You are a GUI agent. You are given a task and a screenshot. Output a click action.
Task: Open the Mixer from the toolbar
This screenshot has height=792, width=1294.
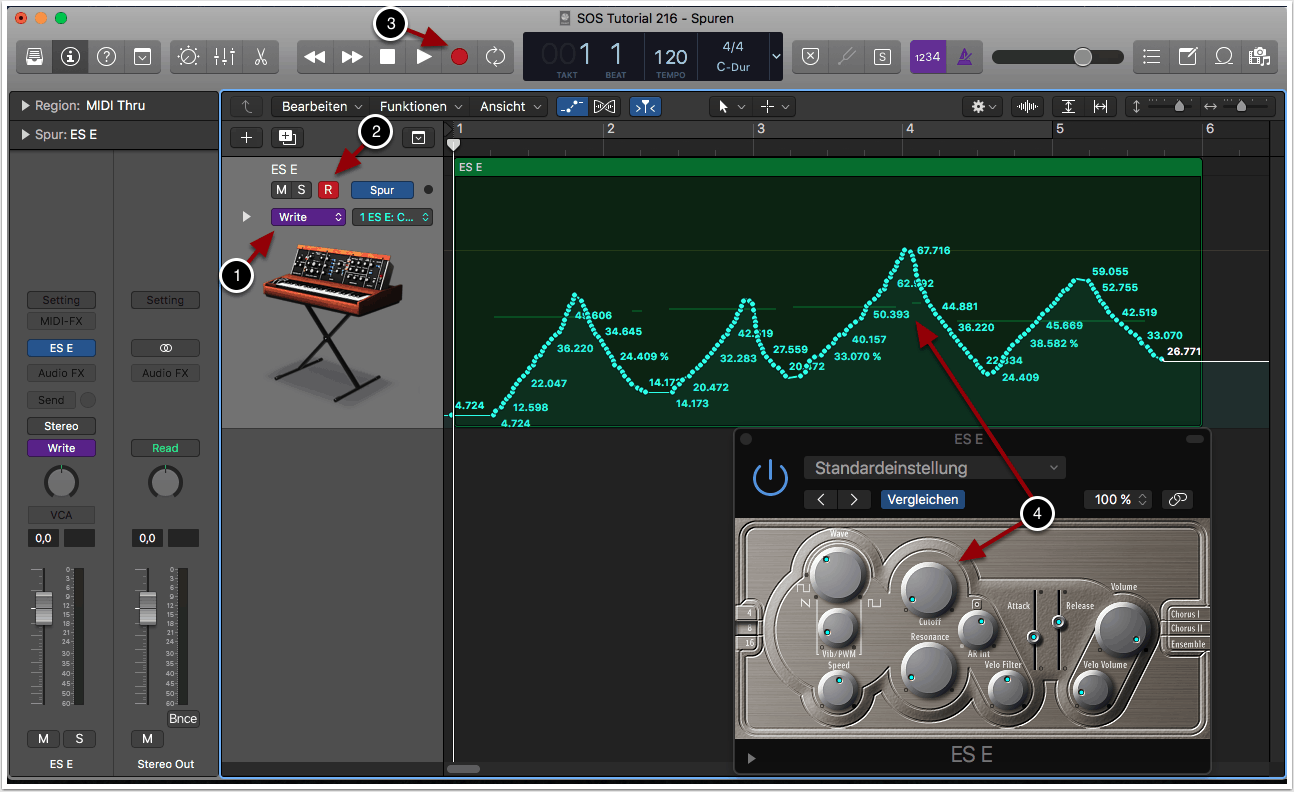[224, 57]
